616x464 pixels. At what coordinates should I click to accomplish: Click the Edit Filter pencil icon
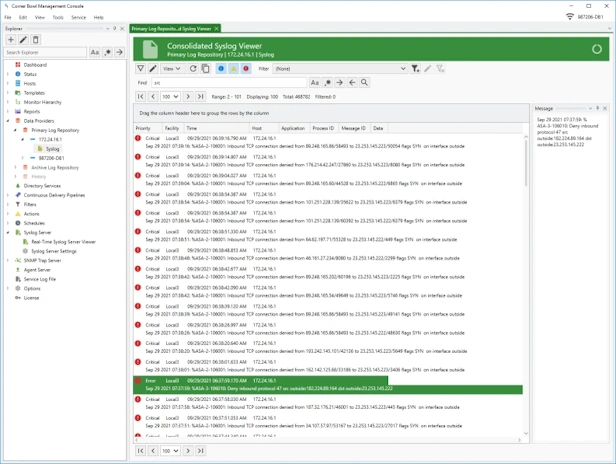[428, 68]
